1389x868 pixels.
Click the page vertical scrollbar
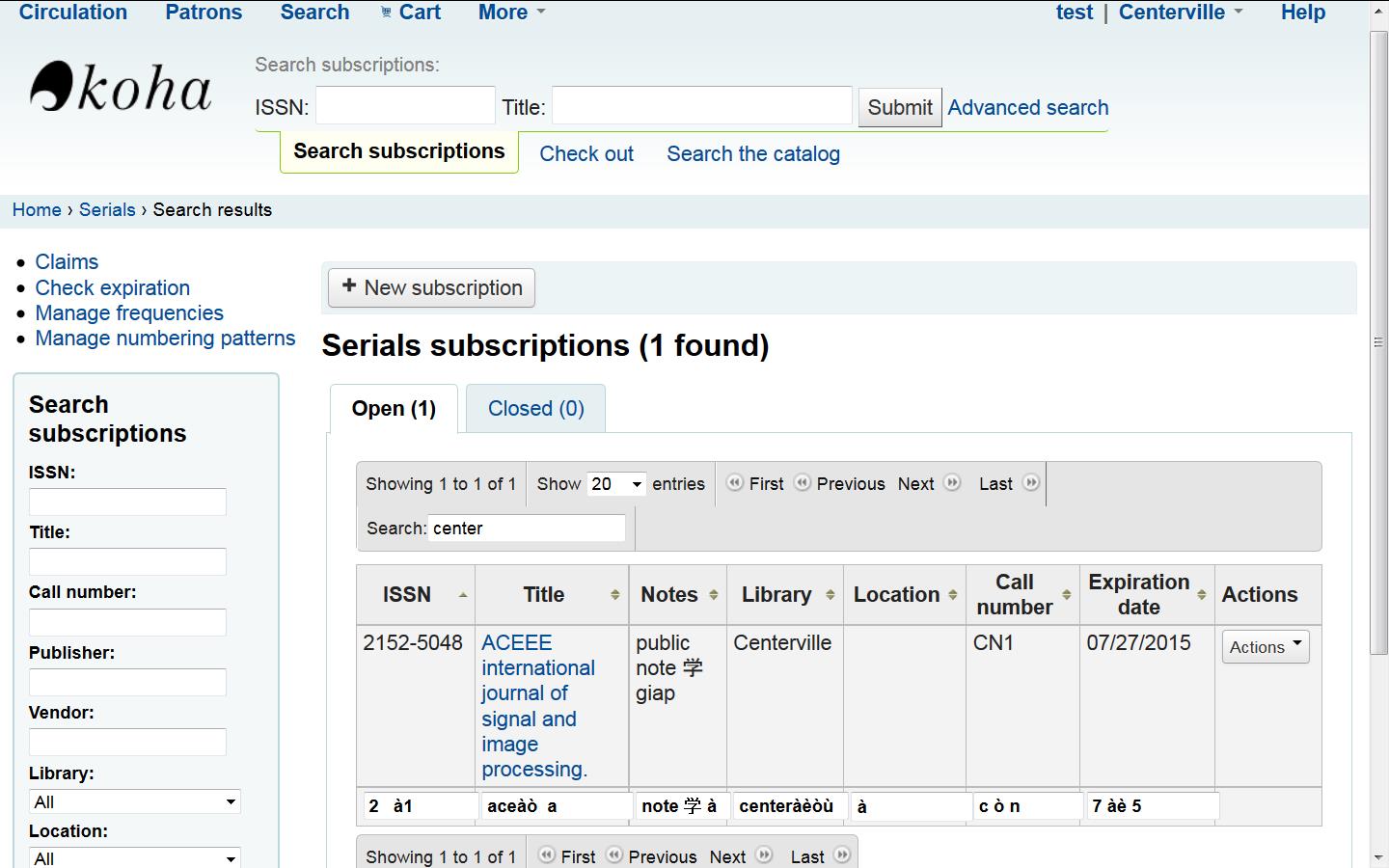pos(1378,342)
